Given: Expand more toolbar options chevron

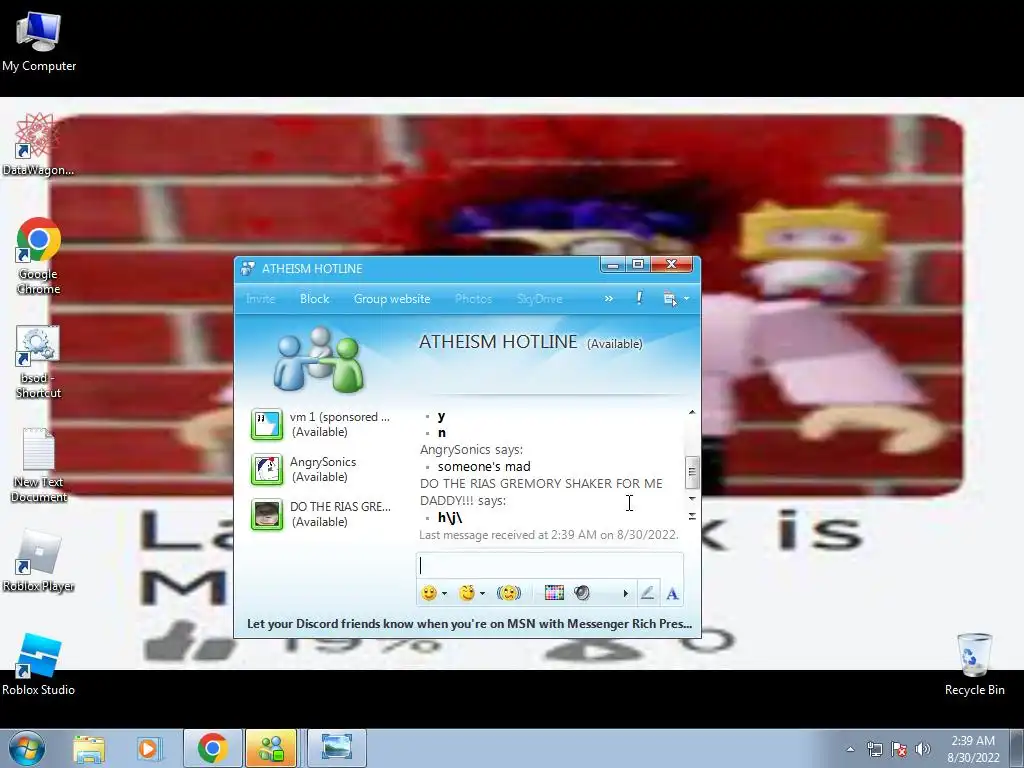Looking at the screenshot, I should pos(609,298).
